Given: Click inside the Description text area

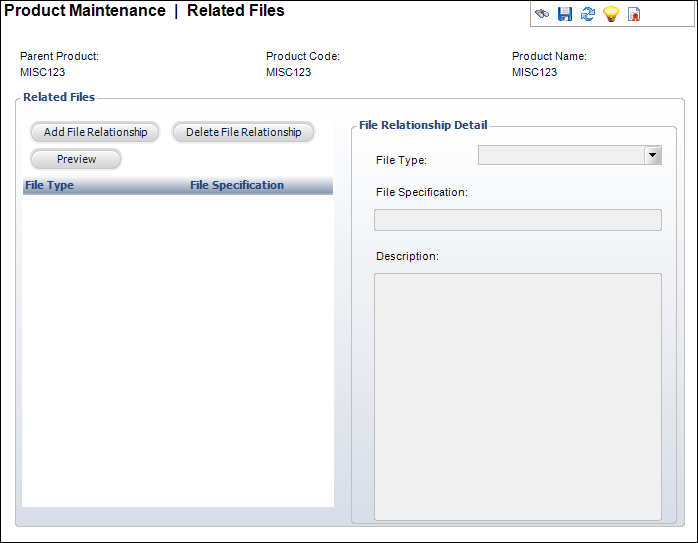Looking at the screenshot, I should [x=518, y=397].
